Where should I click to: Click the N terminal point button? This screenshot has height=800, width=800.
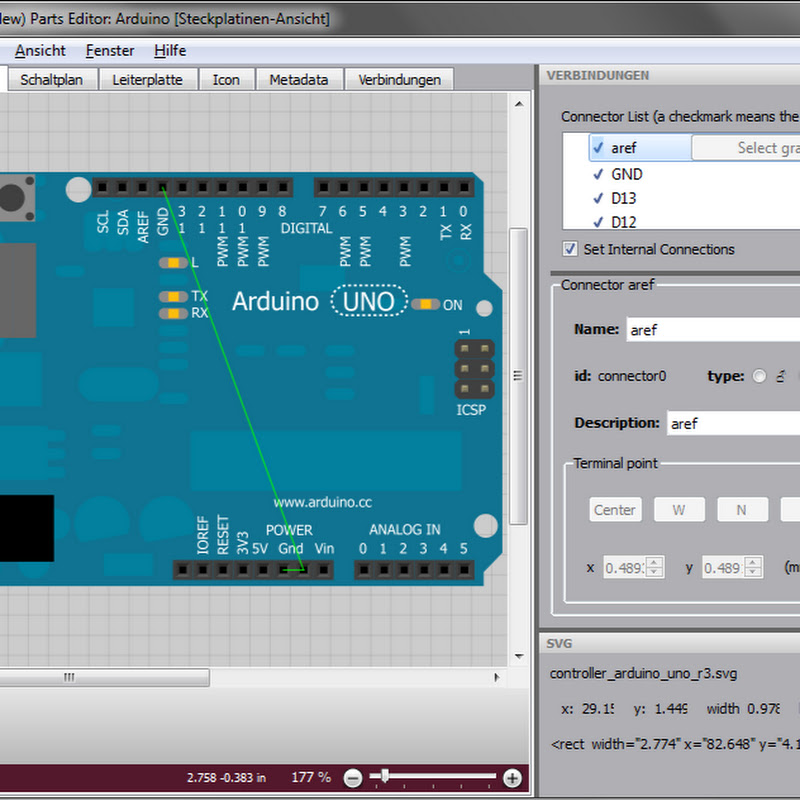tap(742, 510)
